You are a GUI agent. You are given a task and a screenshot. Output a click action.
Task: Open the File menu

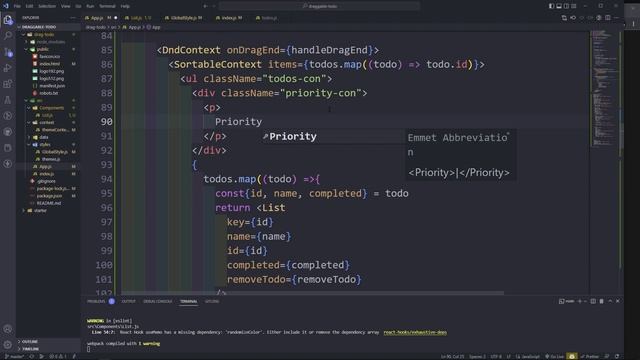pos(17,6)
